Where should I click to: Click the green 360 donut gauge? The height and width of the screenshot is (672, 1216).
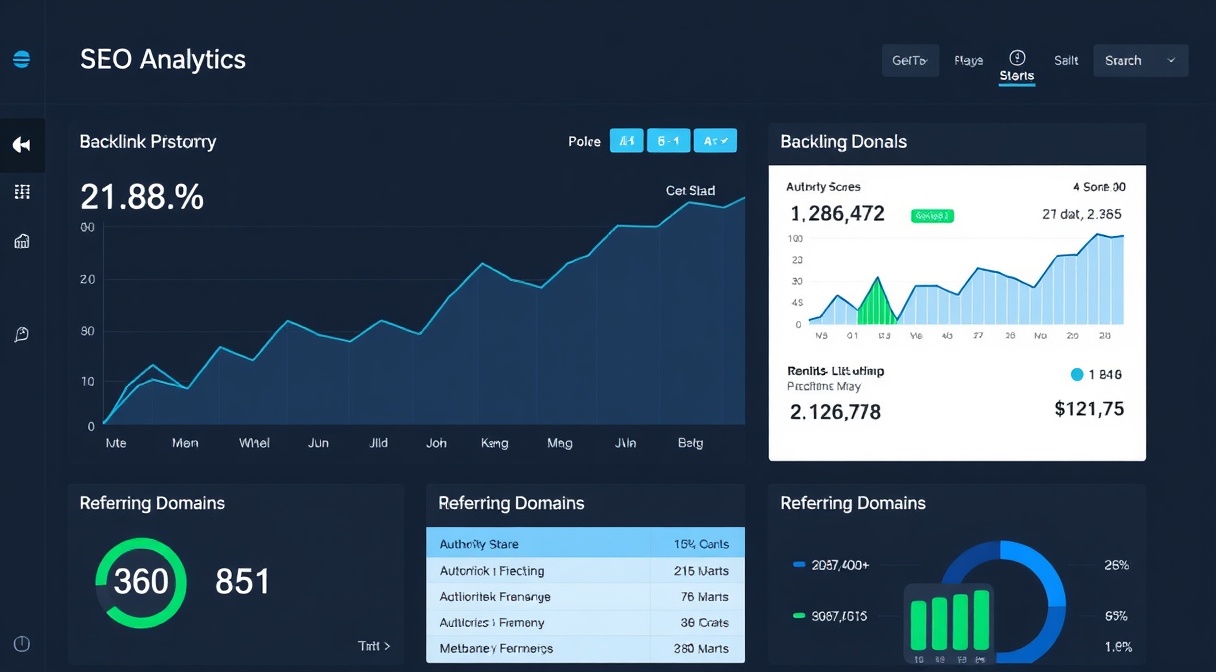point(141,583)
